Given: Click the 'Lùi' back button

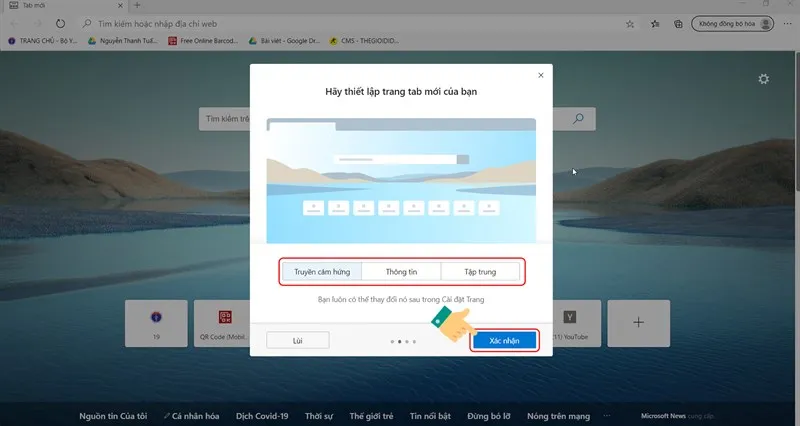Looking at the screenshot, I should coord(297,340).
